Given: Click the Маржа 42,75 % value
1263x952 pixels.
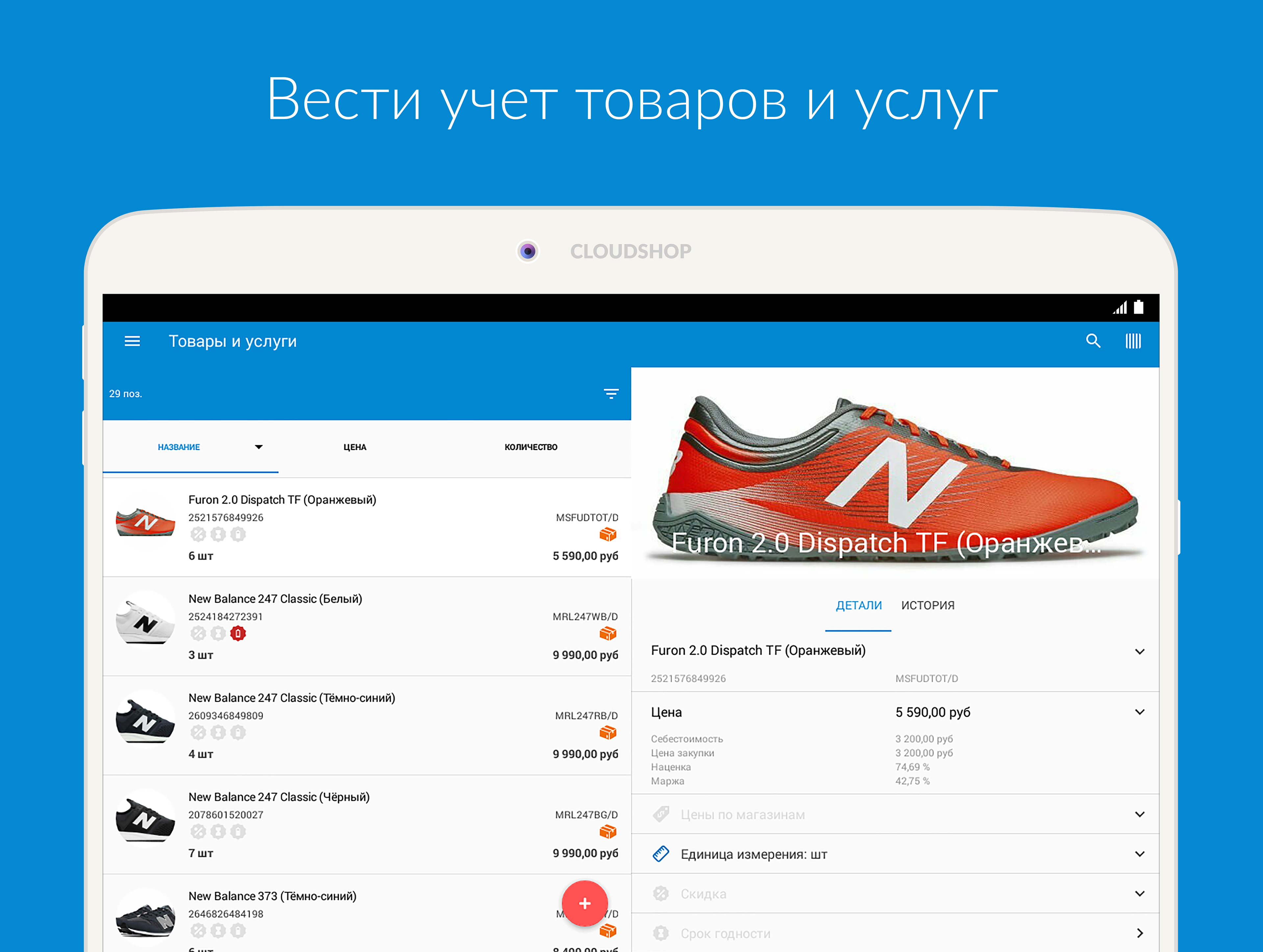Looking at the screenshot, I should pyautogui.click(x=912, y=781).
